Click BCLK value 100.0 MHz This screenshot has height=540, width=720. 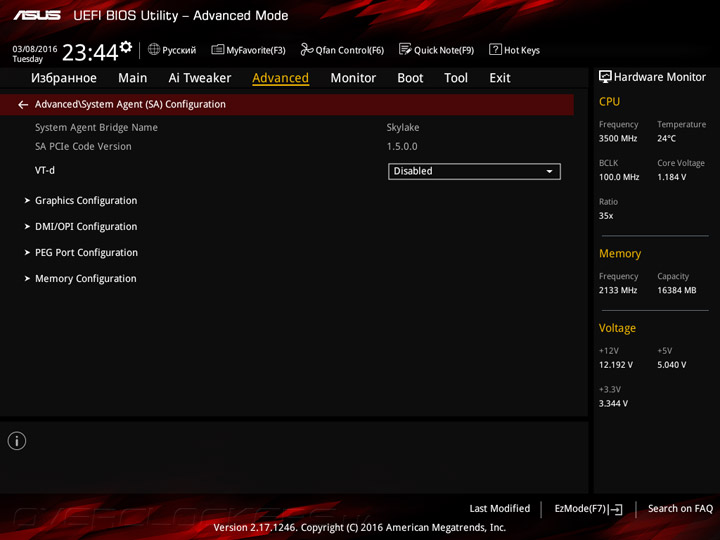(x=619, y=177)
